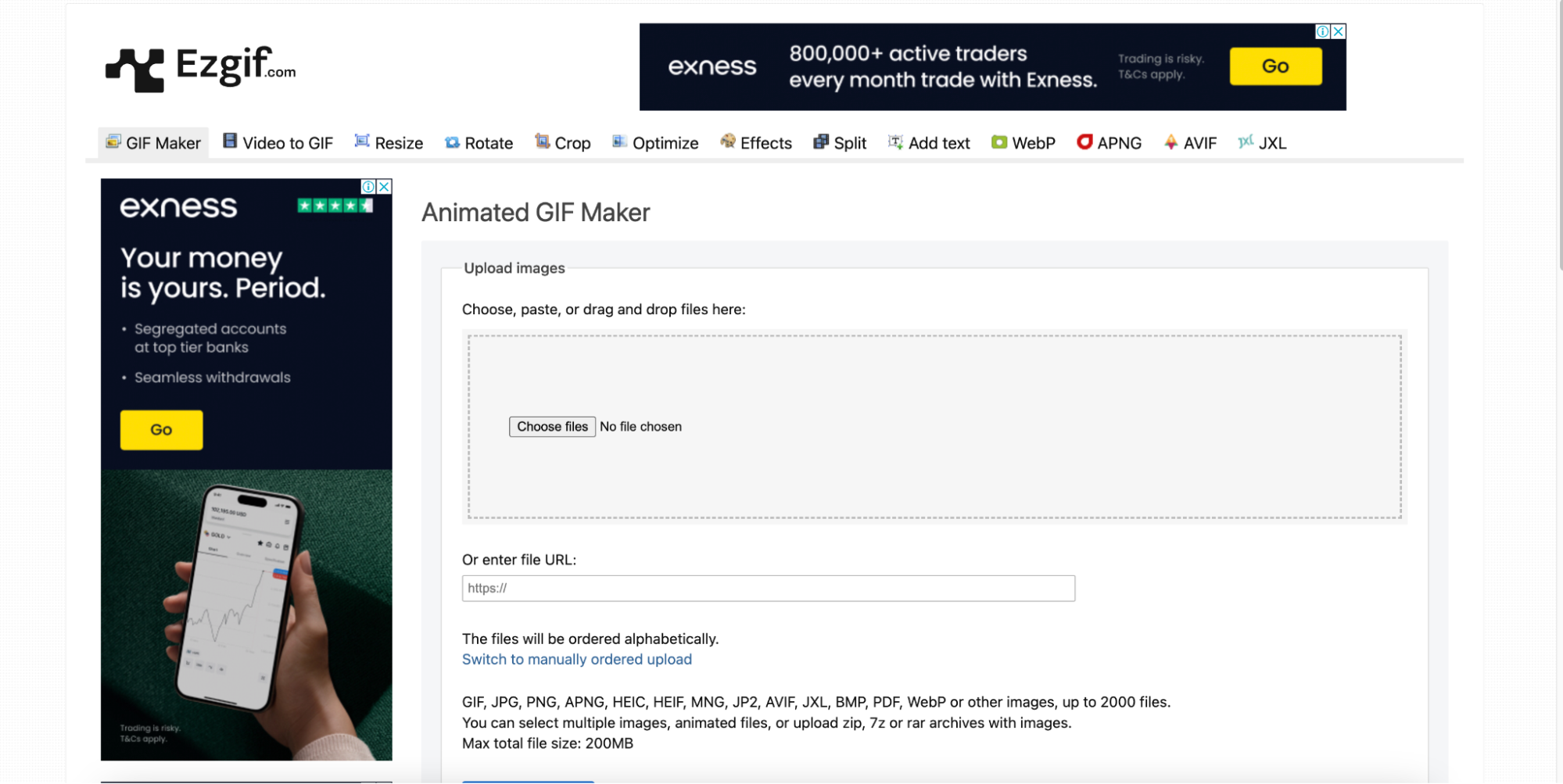Screen dimensions: 1563x784
Task: Click the Crop tool icon
Action: tap(542, 141)
